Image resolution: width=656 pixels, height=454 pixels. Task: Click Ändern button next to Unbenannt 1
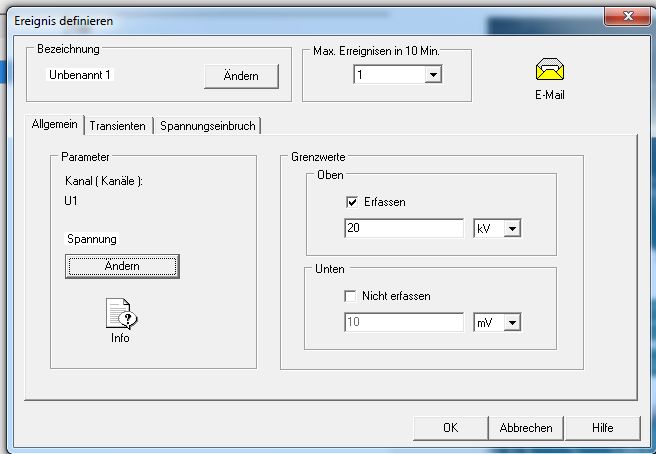[241, 76]
